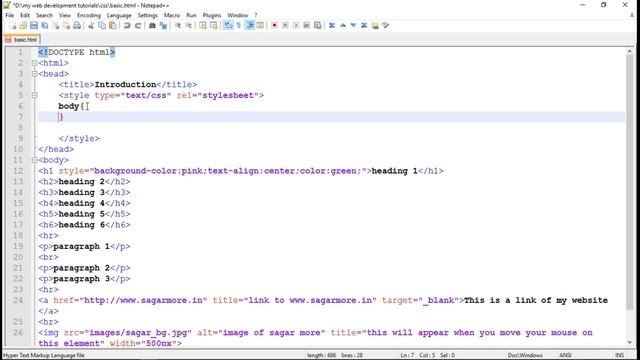Viewport: 640px width, 360px height.
Task: Collapse the <html> fold marker on line 2
Action: [35, 63]
